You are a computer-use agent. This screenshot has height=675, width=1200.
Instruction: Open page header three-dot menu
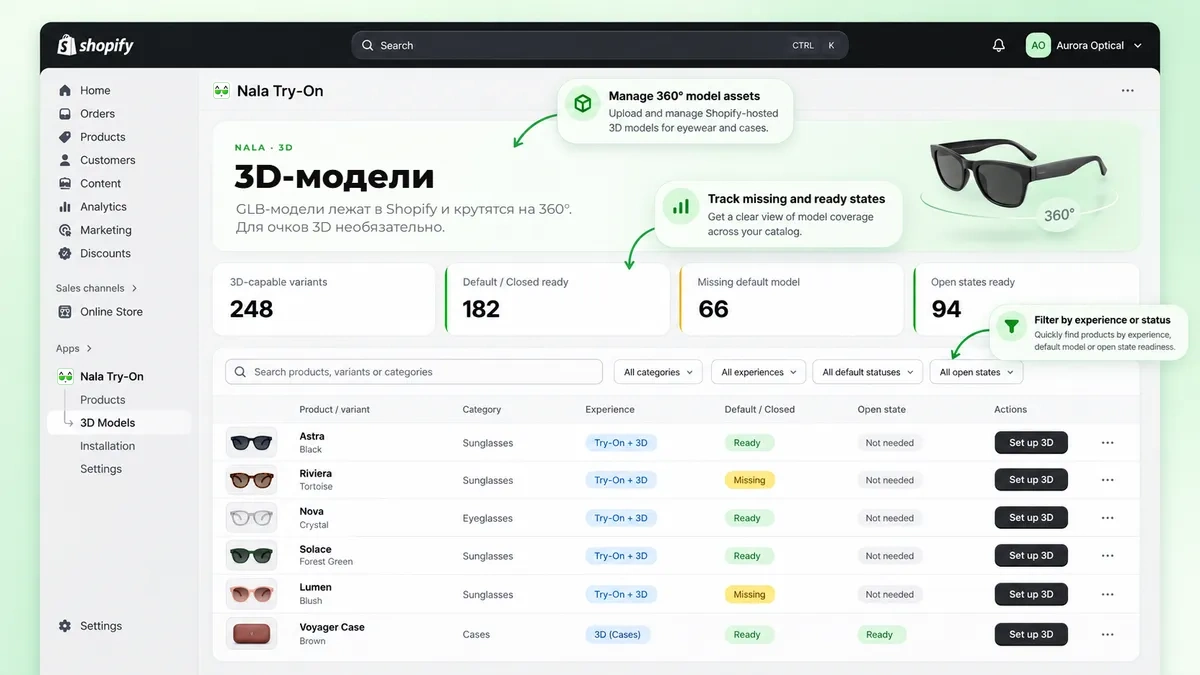coord(1128,91)
